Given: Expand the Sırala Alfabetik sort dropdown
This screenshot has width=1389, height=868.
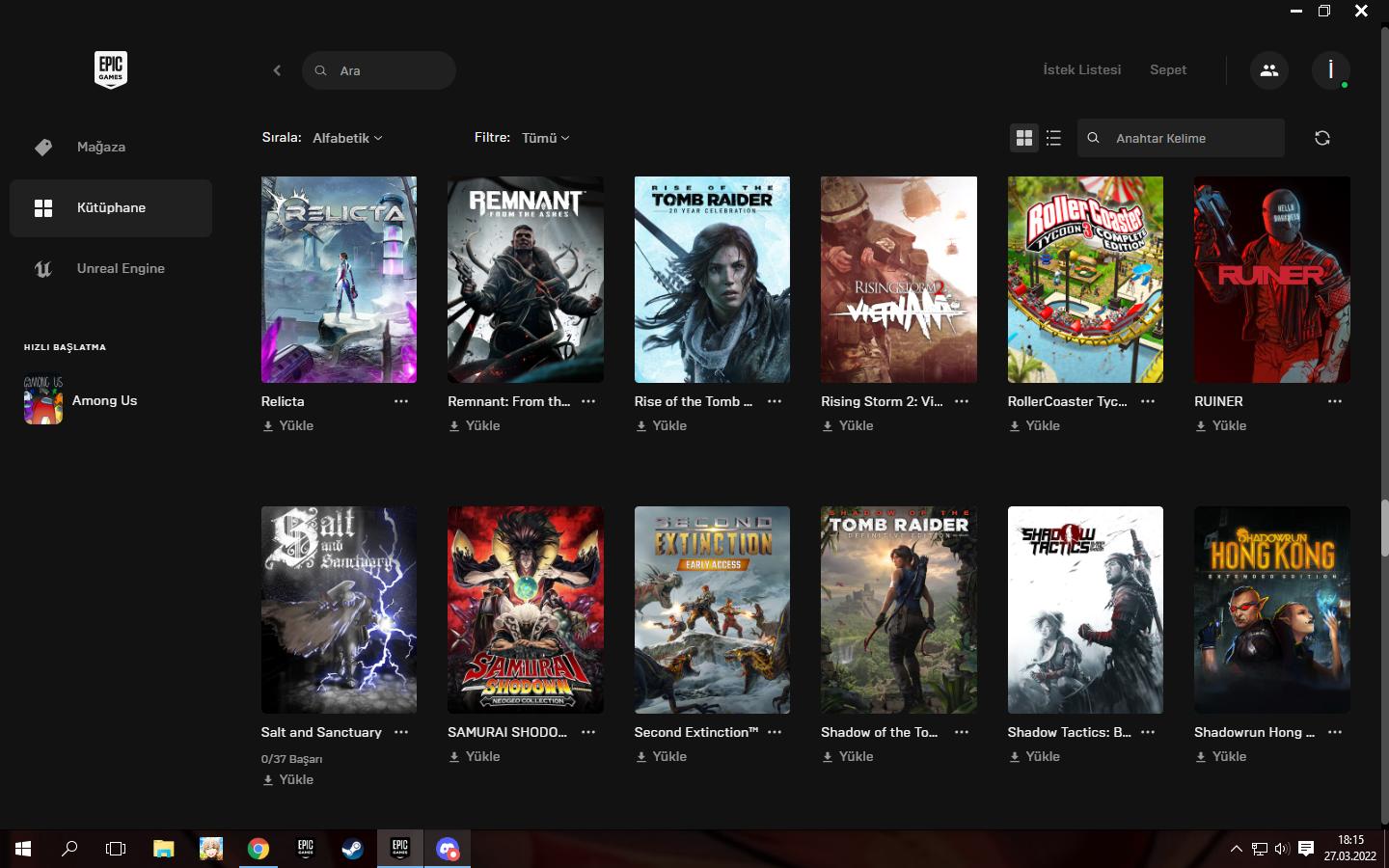Looking at the screenshot, I should 347,138.
